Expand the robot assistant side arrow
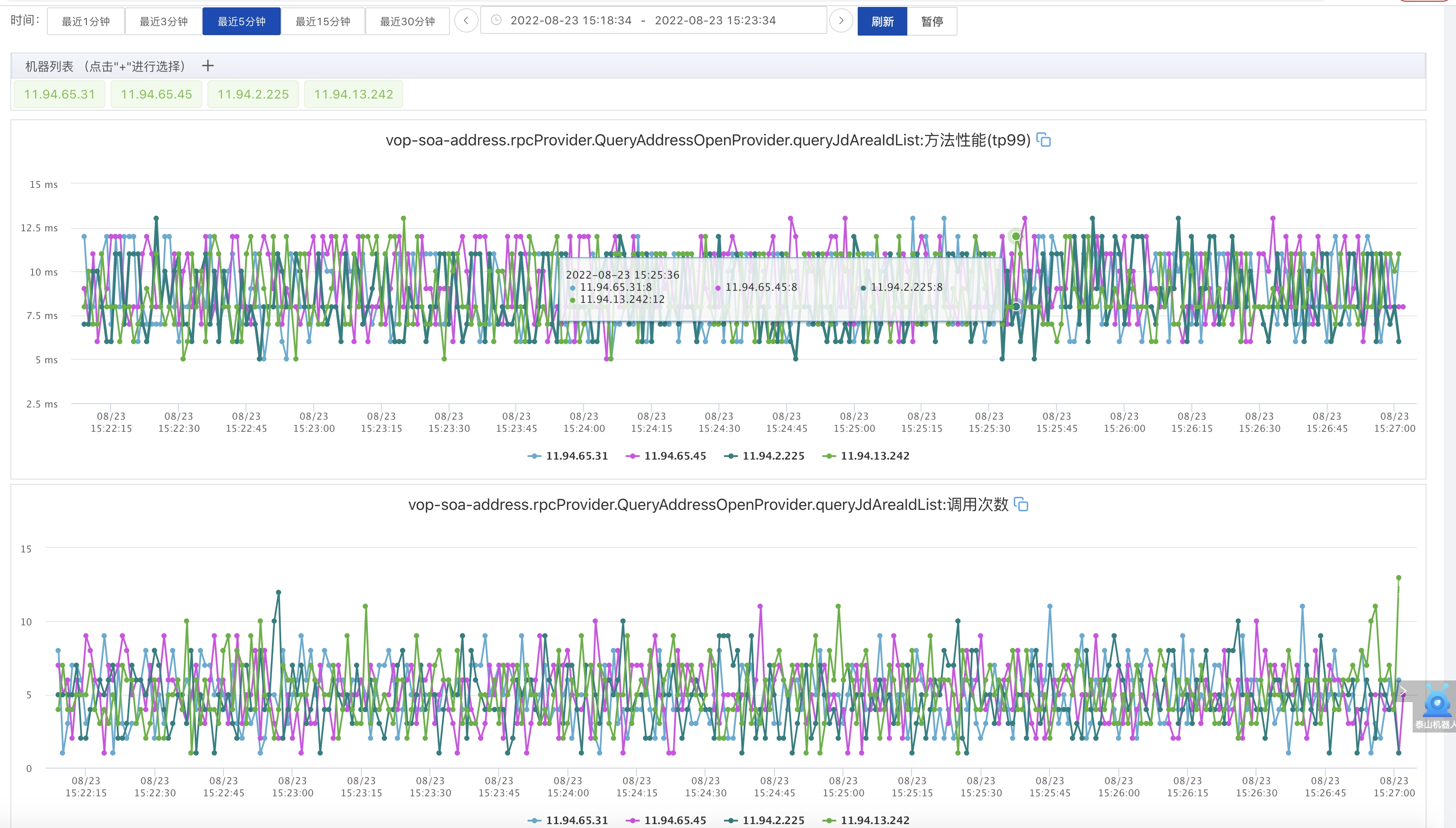The image size is (1456, 828). pos(1403,691)
